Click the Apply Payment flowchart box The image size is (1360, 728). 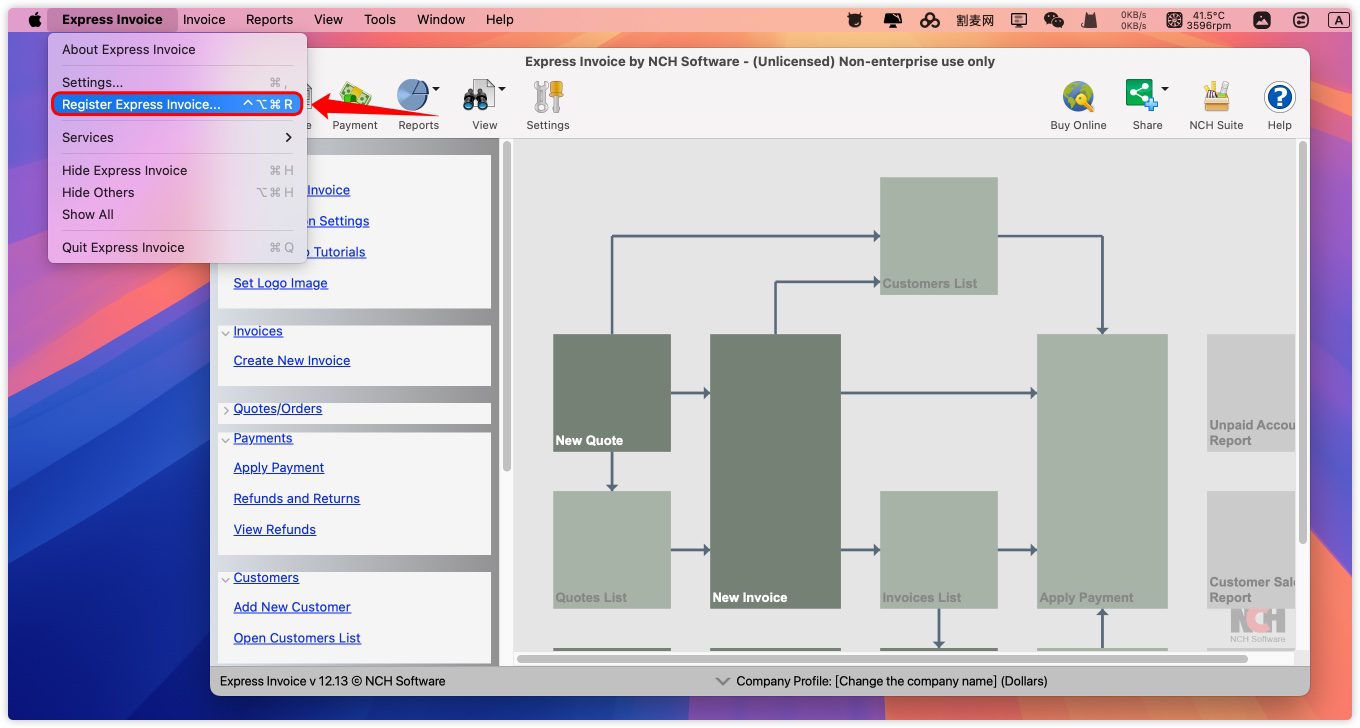coord(1102,470)
